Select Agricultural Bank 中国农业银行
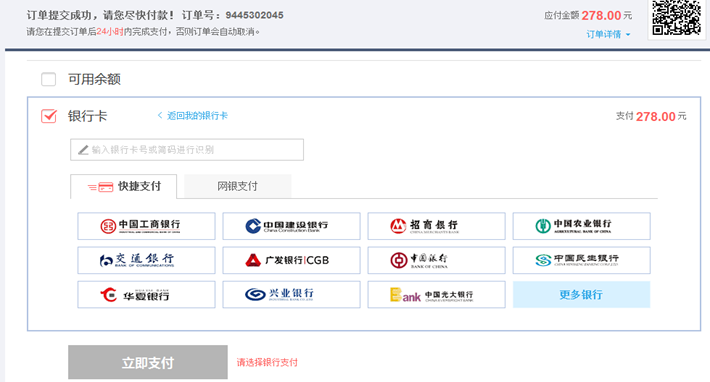 581,226
